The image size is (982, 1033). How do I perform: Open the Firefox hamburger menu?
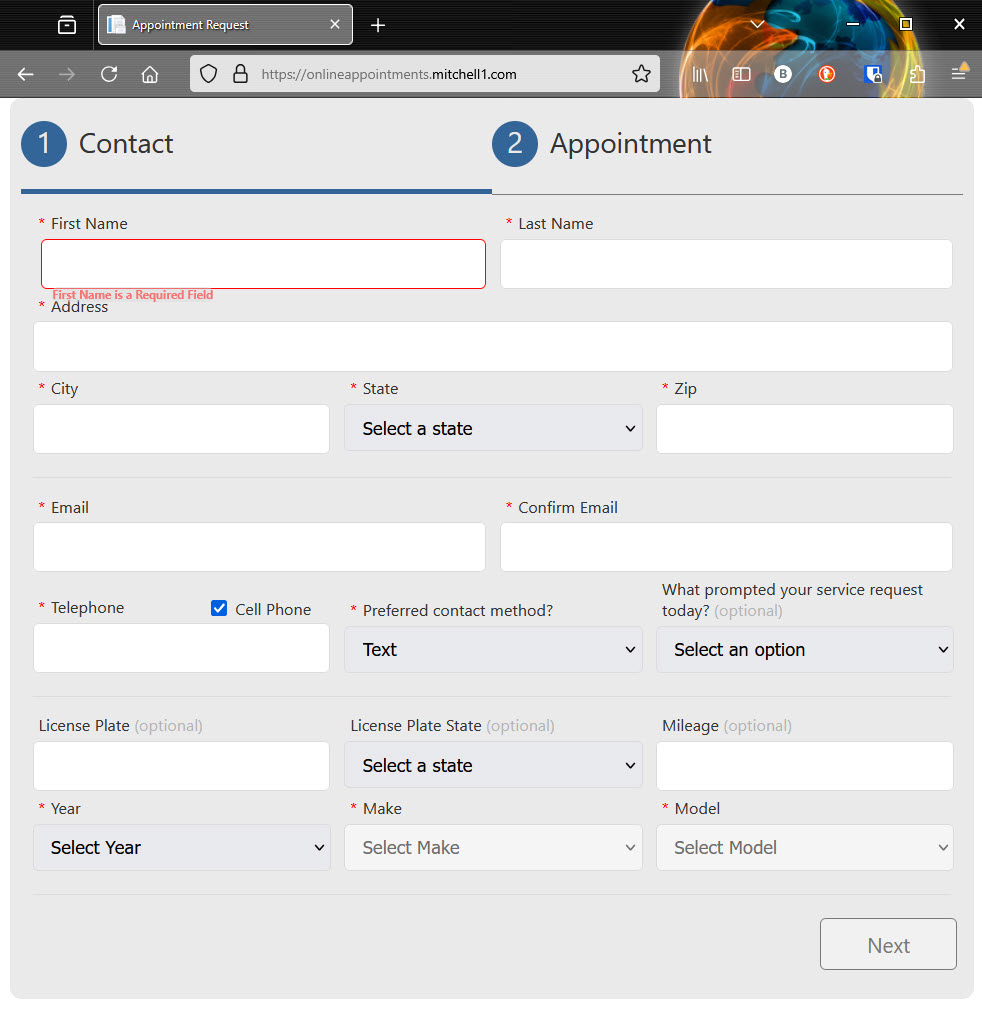pyautogui.click(x=959, y=72)
